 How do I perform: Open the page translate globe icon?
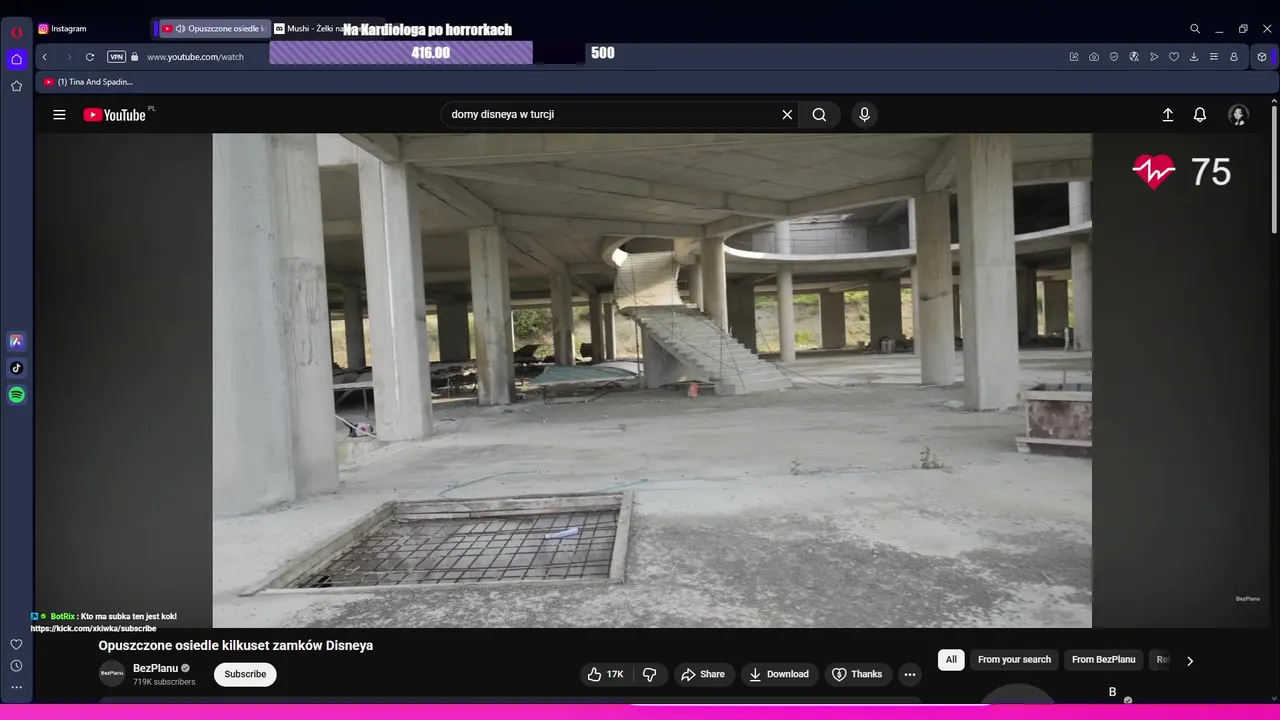1134,57
